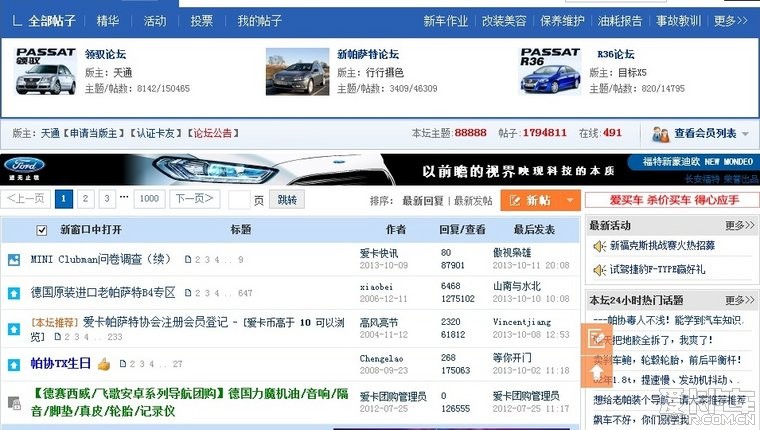Click floating orange edit post icon
The height and width of the screenshot is (430, 760).
[x=596, y=338]
